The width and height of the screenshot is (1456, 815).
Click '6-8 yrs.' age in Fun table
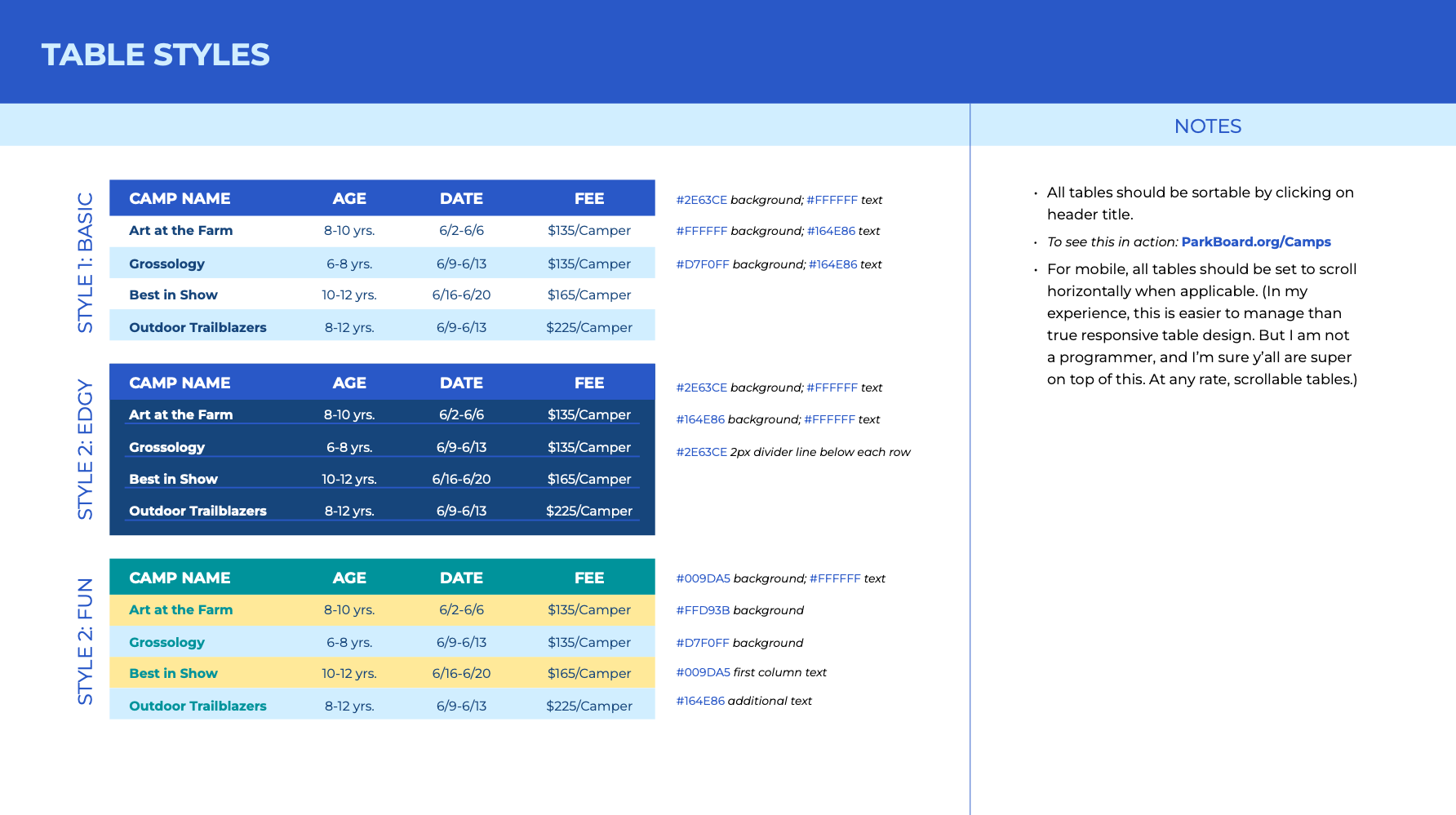349,643
